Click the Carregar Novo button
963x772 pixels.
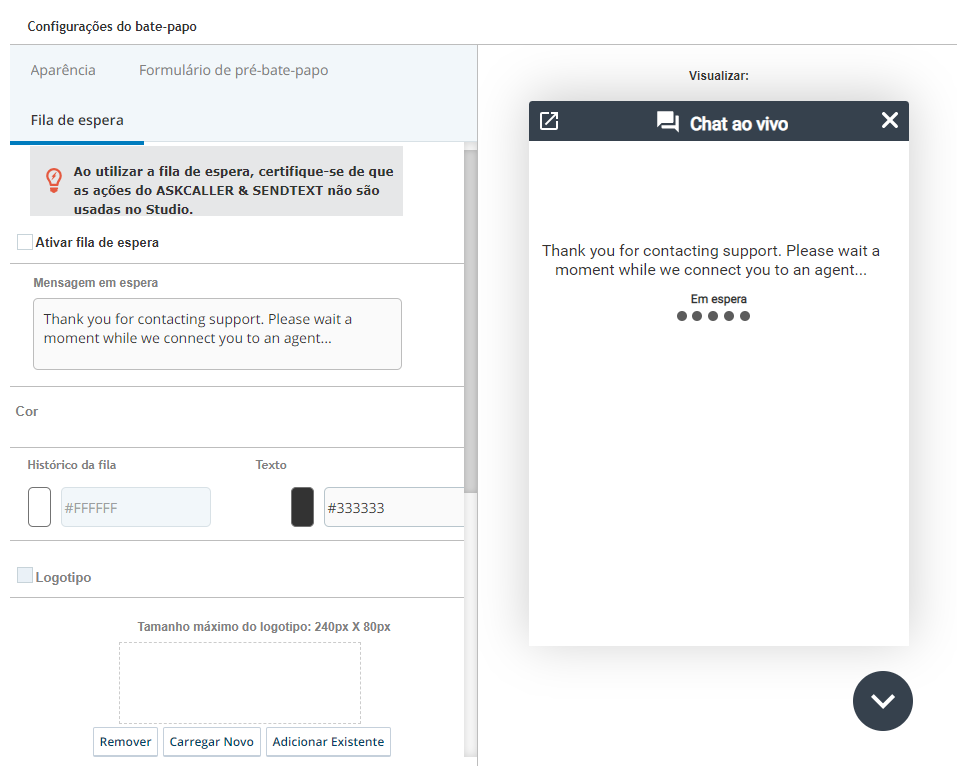pos(211,741)
